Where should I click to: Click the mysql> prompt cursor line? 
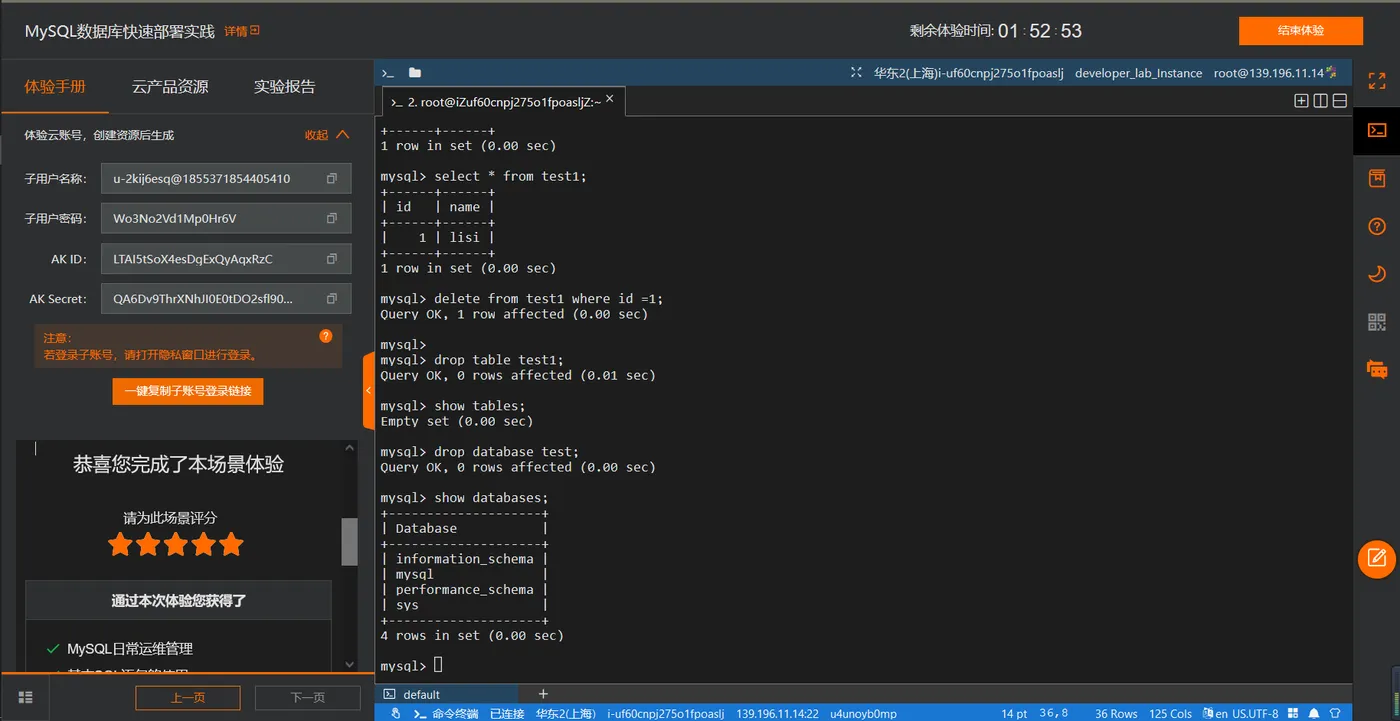coord(411,665)
